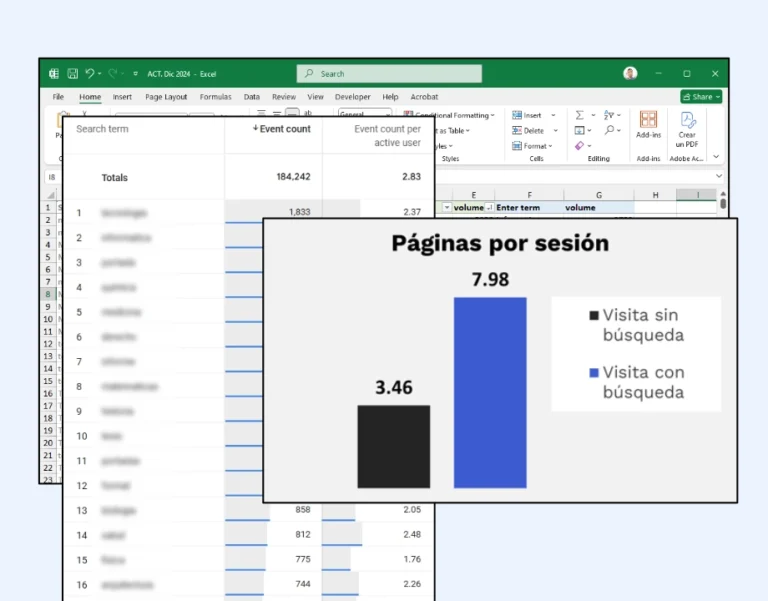Image resolution: width=768 pixels, height=601 pixels.
Task: Expand the Conditional Formatting dropdown
Action: (x=450, y=115)
